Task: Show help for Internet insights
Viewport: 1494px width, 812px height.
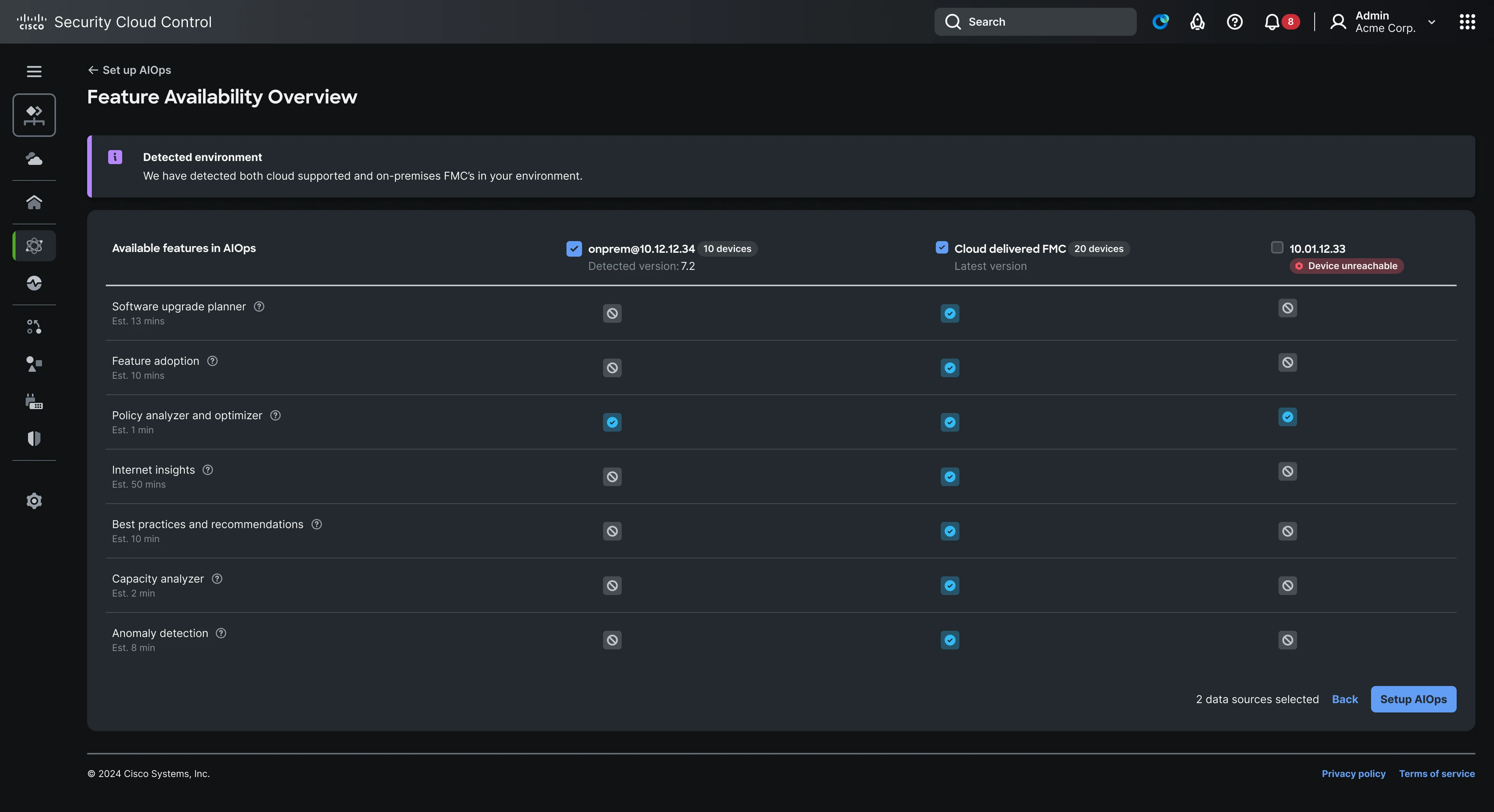Action: [208, 470]
